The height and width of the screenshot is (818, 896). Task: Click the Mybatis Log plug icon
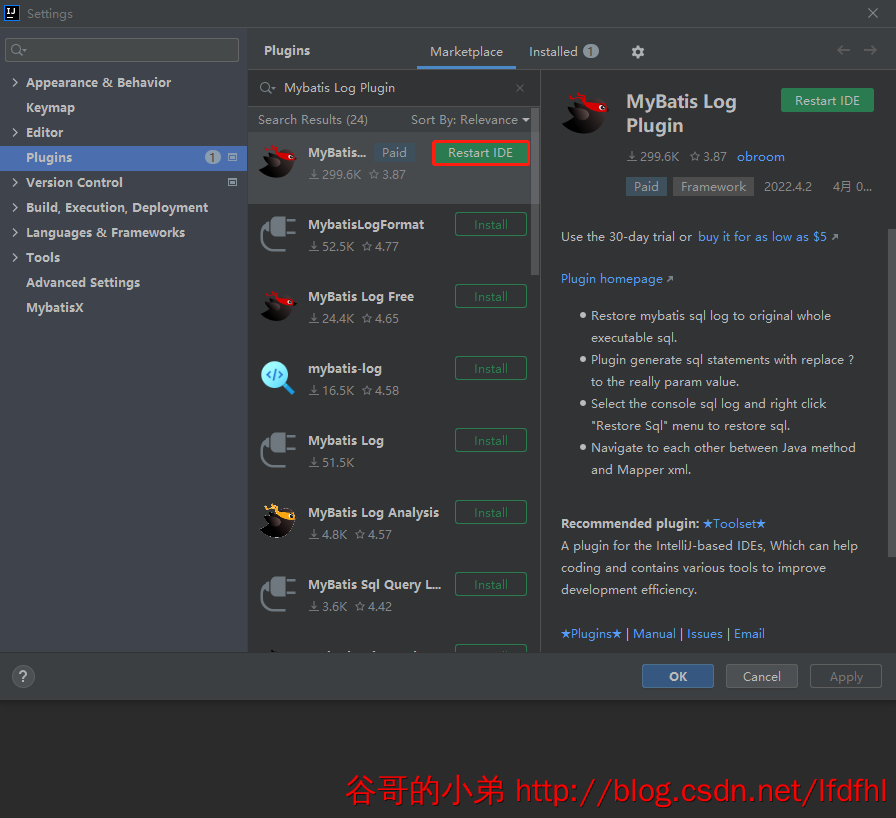278,450
